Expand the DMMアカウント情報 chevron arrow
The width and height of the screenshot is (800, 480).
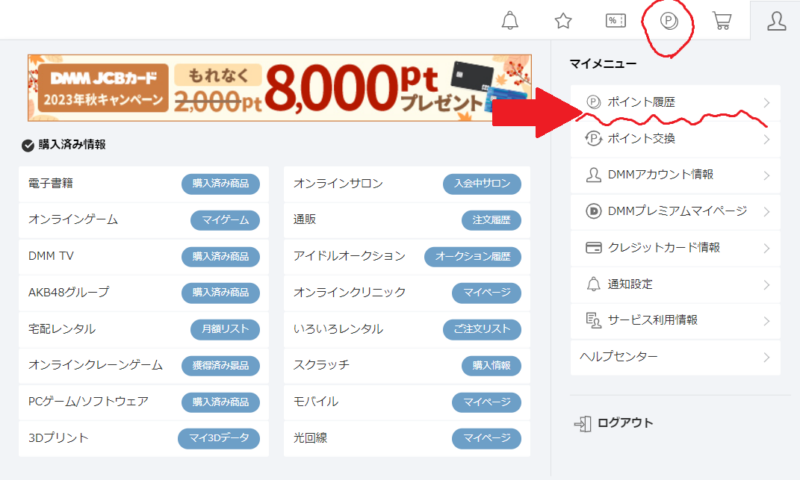coord(766,175)
